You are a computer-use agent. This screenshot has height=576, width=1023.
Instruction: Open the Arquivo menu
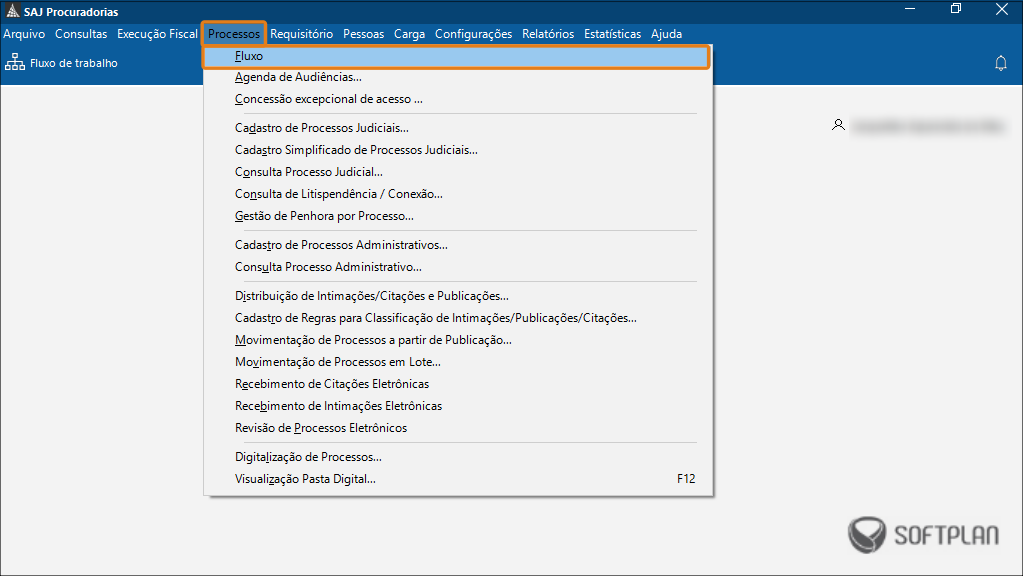coord(24,34)
